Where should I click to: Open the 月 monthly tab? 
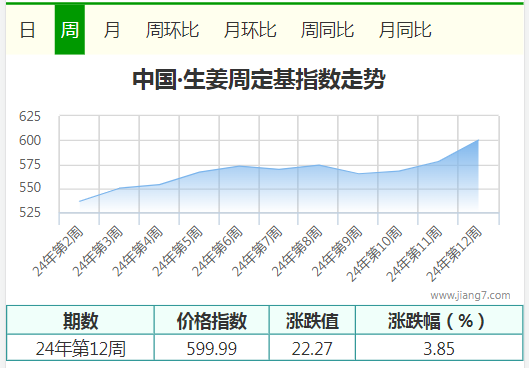[112, 30]
